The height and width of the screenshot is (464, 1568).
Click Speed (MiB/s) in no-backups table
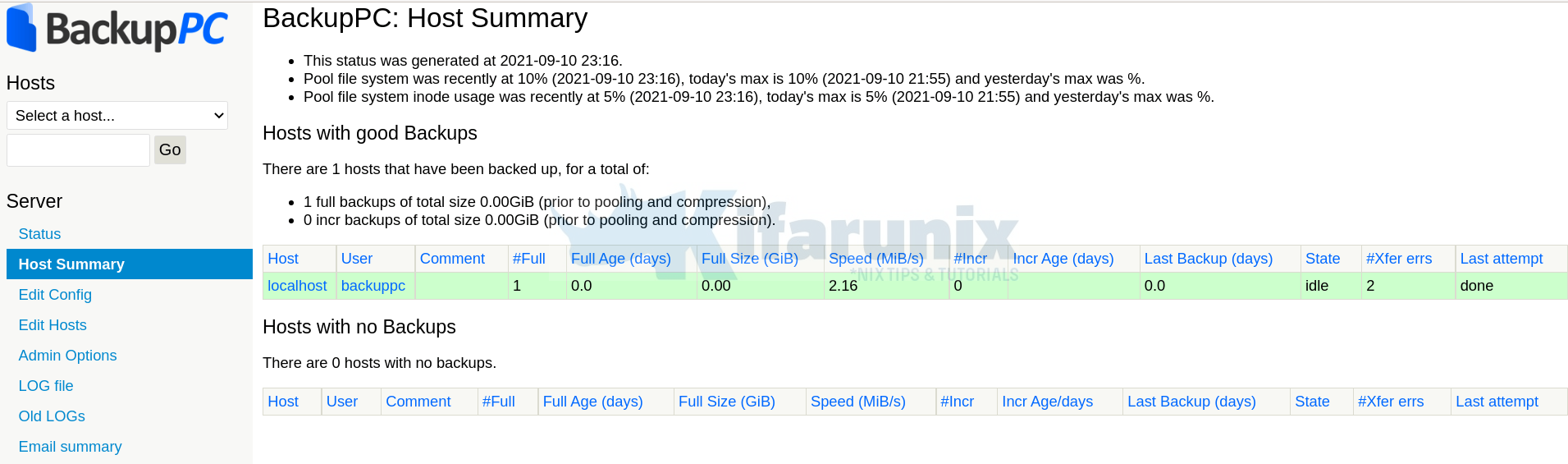pos(858,402)
